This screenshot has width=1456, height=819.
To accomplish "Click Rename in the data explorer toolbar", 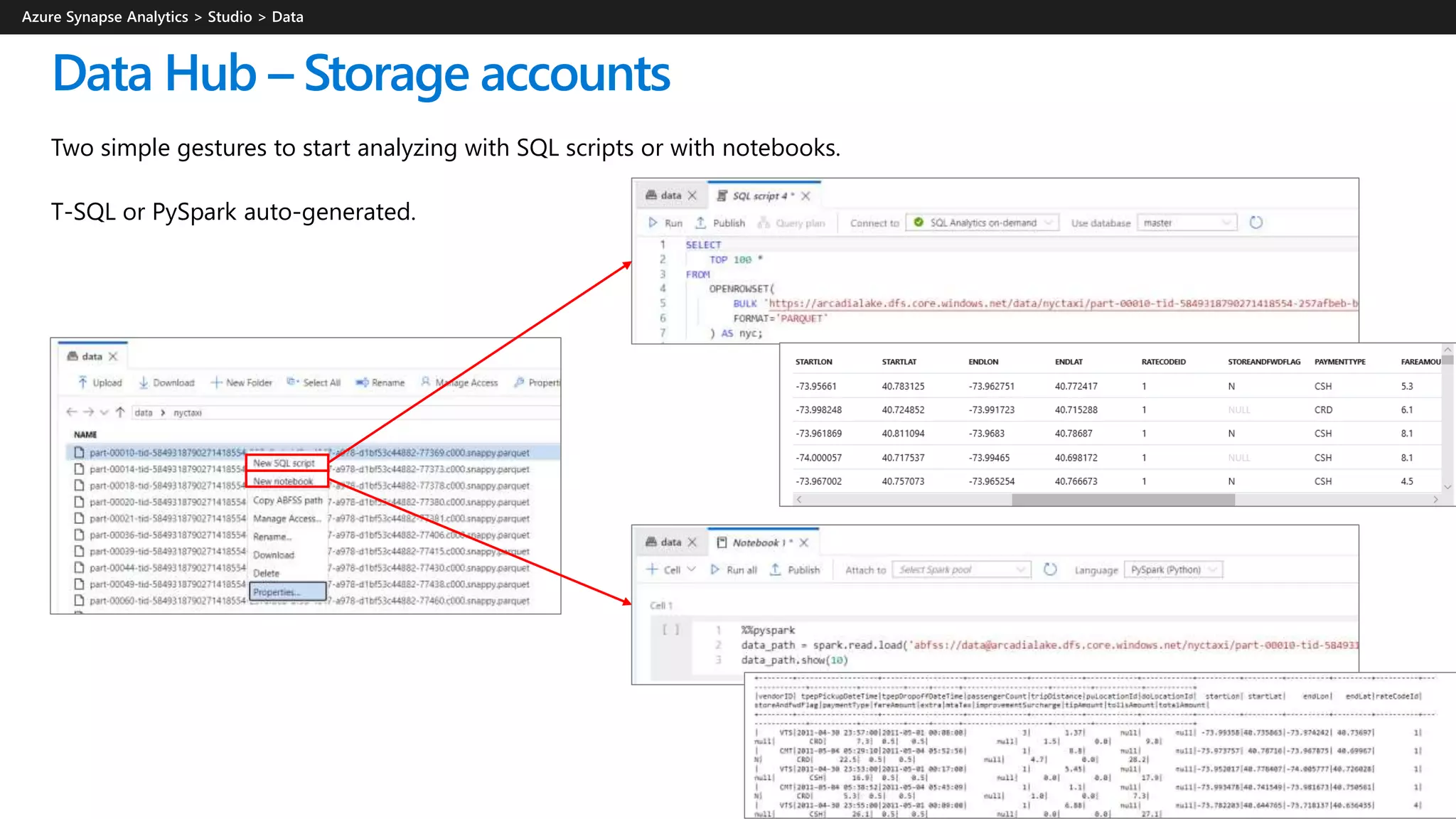I will click(380, 382).
